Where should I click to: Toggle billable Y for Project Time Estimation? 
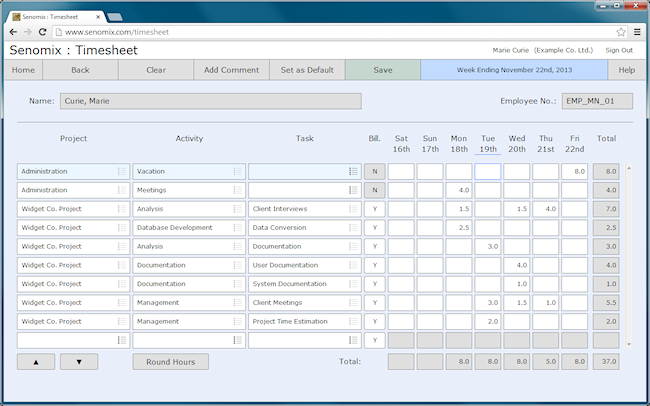(x=375, y=321)
